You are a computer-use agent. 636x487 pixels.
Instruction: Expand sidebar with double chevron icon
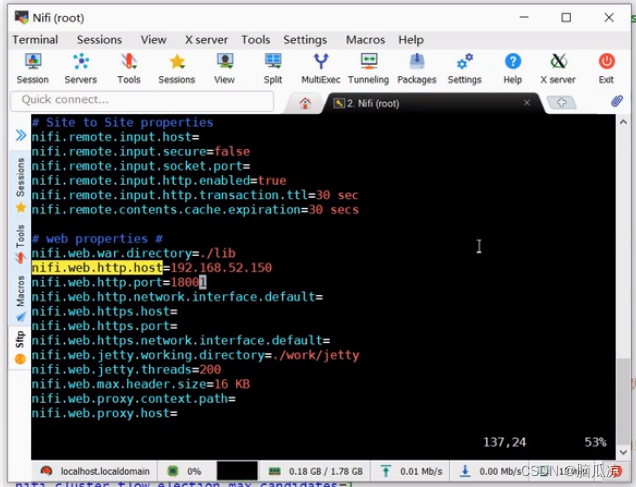[x=21, y=135]
